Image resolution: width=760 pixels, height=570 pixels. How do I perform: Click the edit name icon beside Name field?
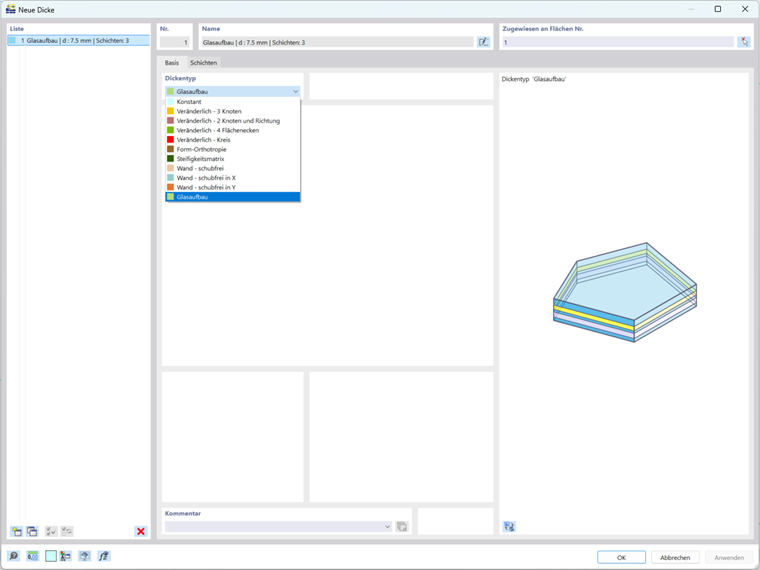pos(483,42)
